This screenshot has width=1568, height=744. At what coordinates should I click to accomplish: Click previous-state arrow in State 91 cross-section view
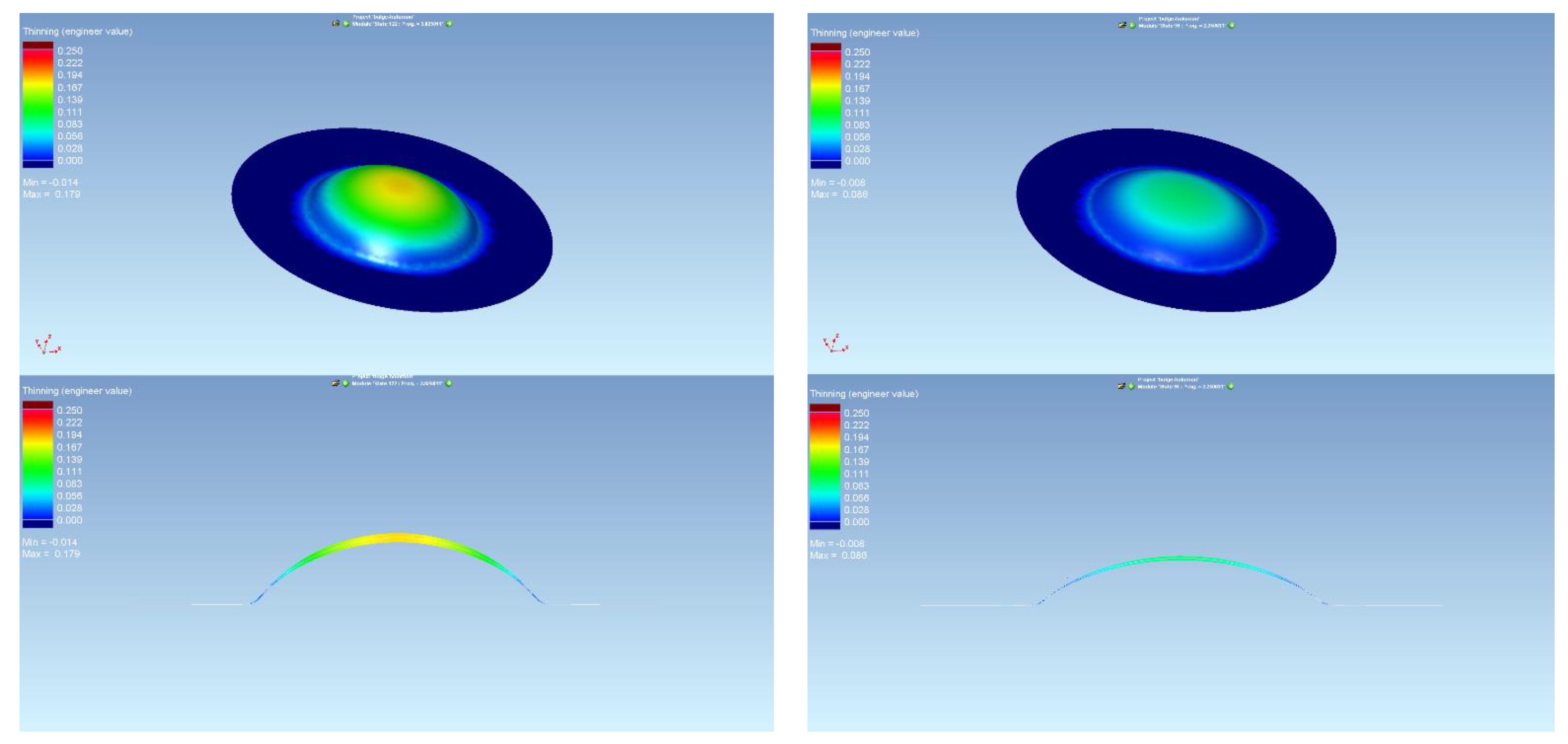(1132, 386)
